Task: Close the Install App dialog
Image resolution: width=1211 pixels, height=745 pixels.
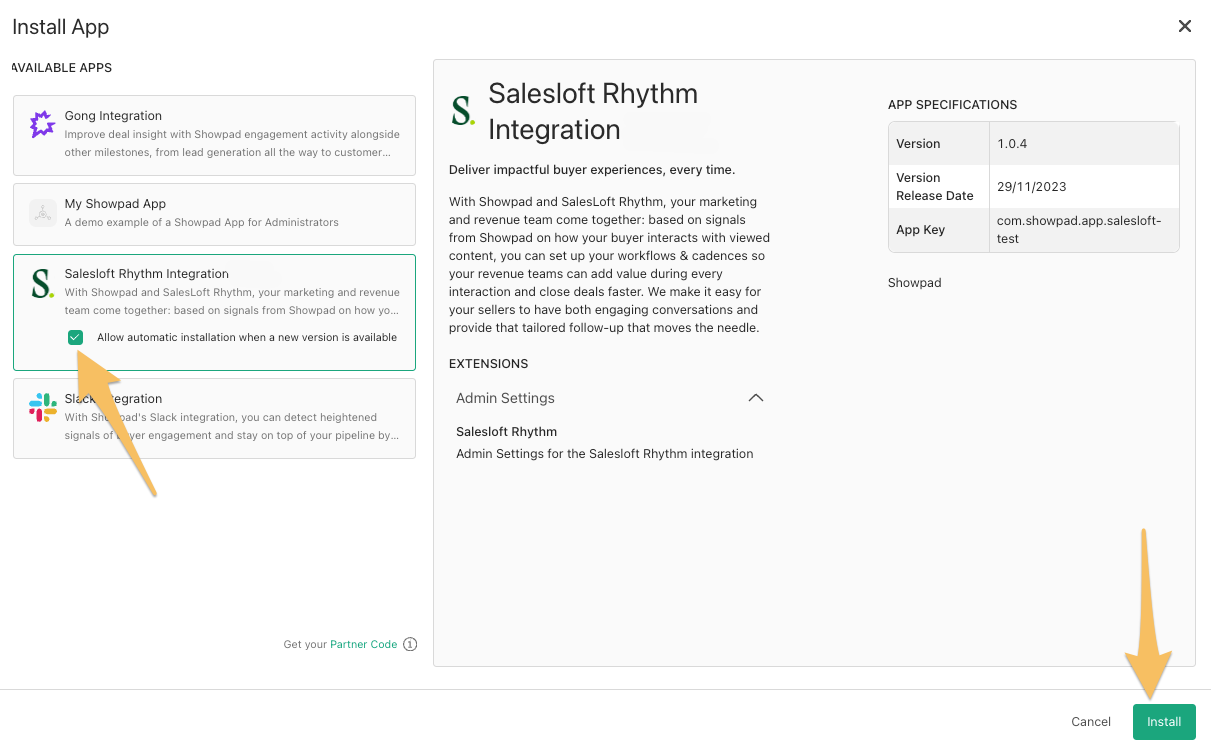Action: tap(1185, 27)
